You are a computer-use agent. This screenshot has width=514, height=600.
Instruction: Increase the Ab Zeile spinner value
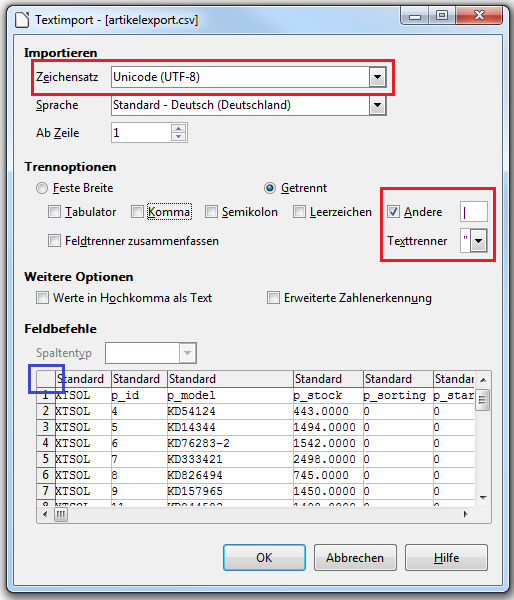pos(179,128)
